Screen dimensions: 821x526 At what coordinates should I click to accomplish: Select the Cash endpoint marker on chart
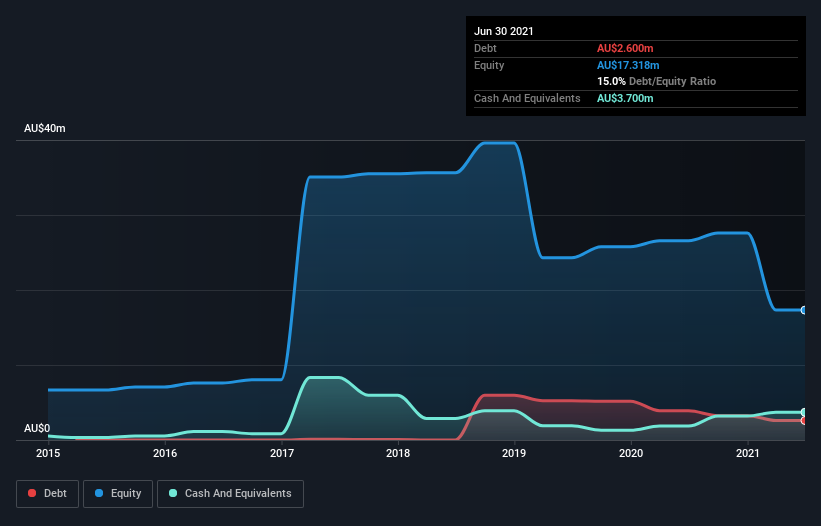[804, 412]
